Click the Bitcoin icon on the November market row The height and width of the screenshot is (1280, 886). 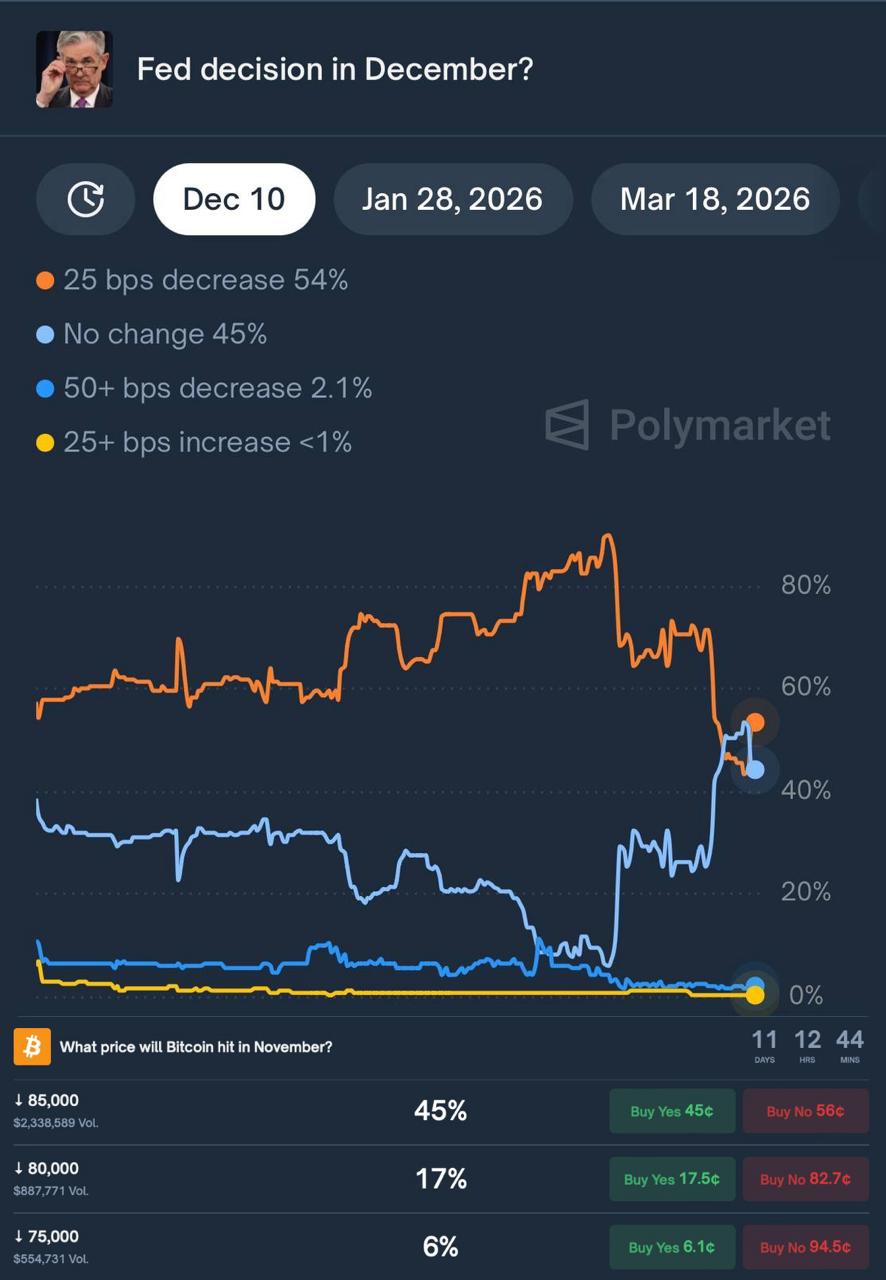coord(33,1046)
